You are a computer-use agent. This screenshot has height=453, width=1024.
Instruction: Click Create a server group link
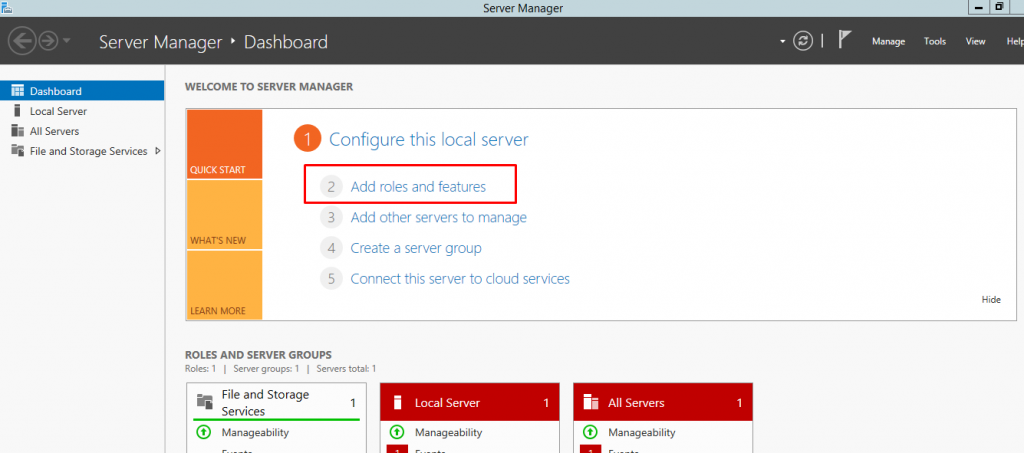coord(415,248)
